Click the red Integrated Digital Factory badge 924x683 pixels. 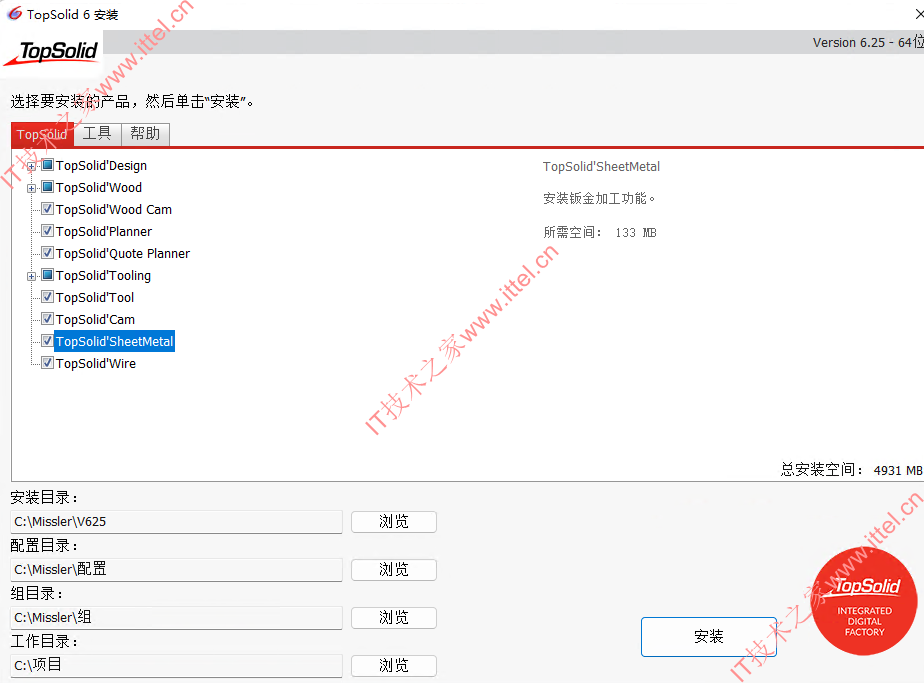pos(864,601)
